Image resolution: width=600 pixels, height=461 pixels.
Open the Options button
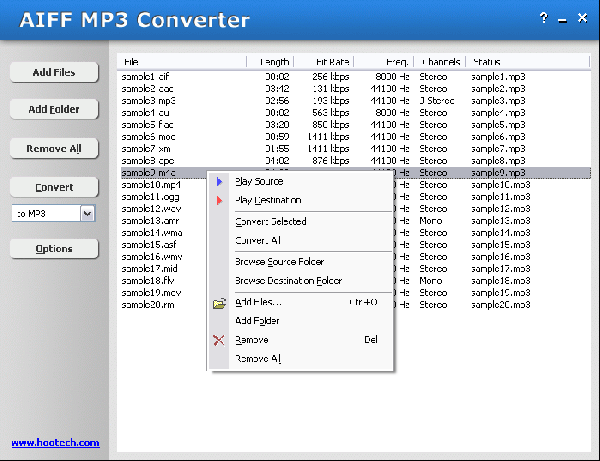click(x=54, y=249)
